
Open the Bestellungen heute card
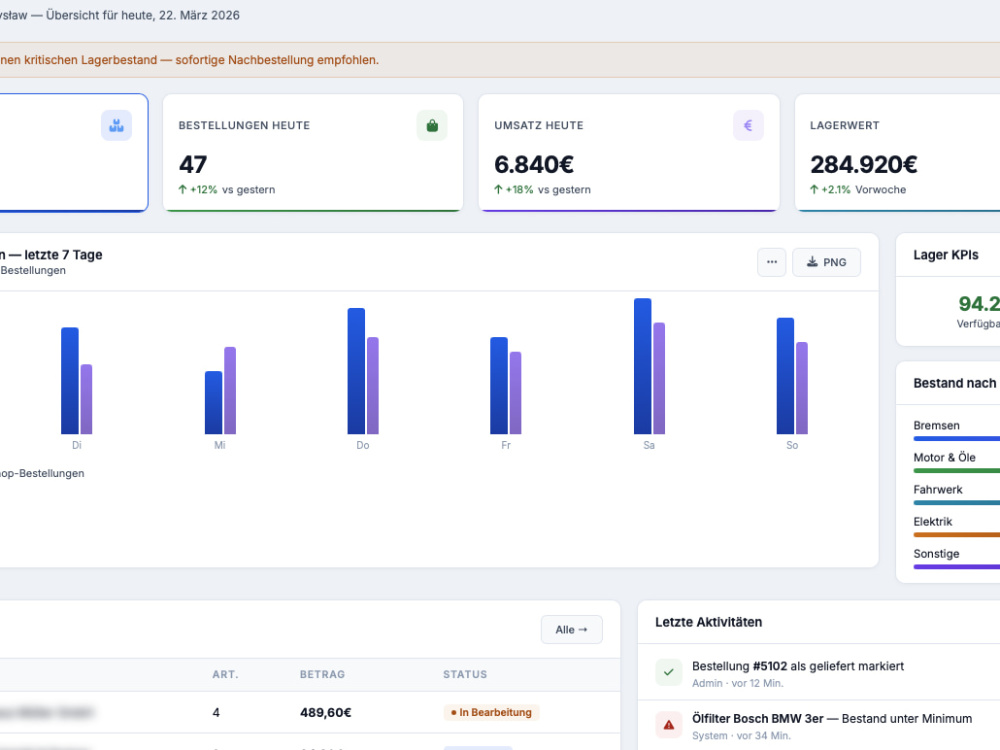pyautogui.click(x=312, y=153)
